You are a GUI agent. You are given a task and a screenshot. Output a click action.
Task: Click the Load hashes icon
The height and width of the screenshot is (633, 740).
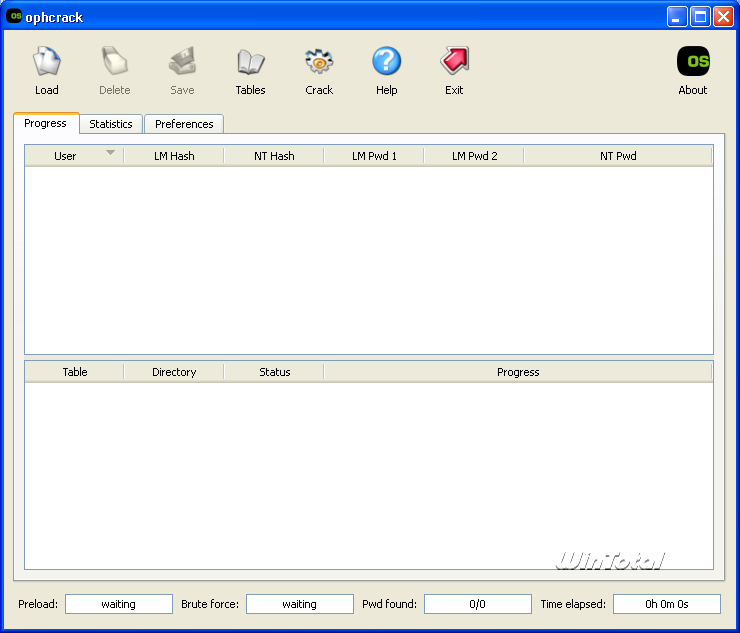click(47, 63)
